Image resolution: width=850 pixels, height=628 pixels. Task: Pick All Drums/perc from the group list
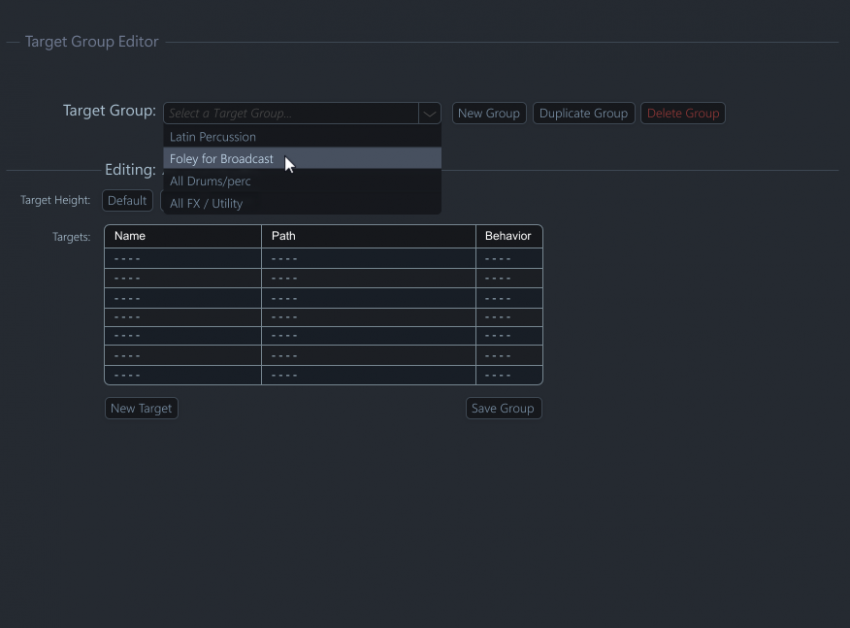[209, 181]
